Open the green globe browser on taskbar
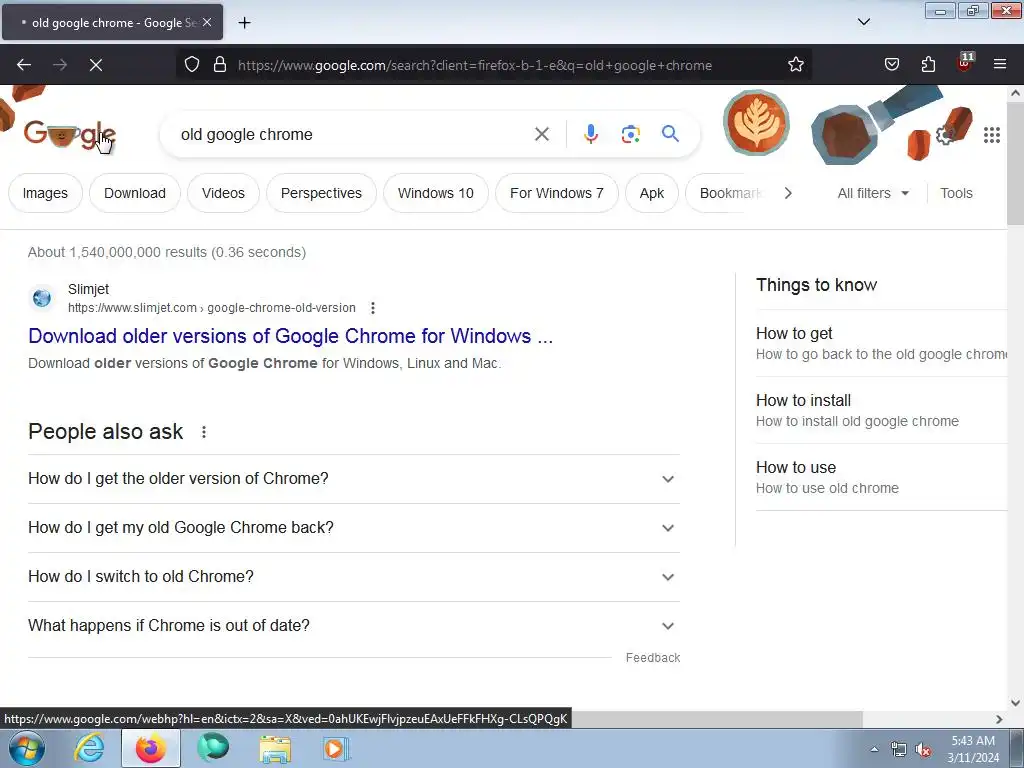 (x=213, y=748)
